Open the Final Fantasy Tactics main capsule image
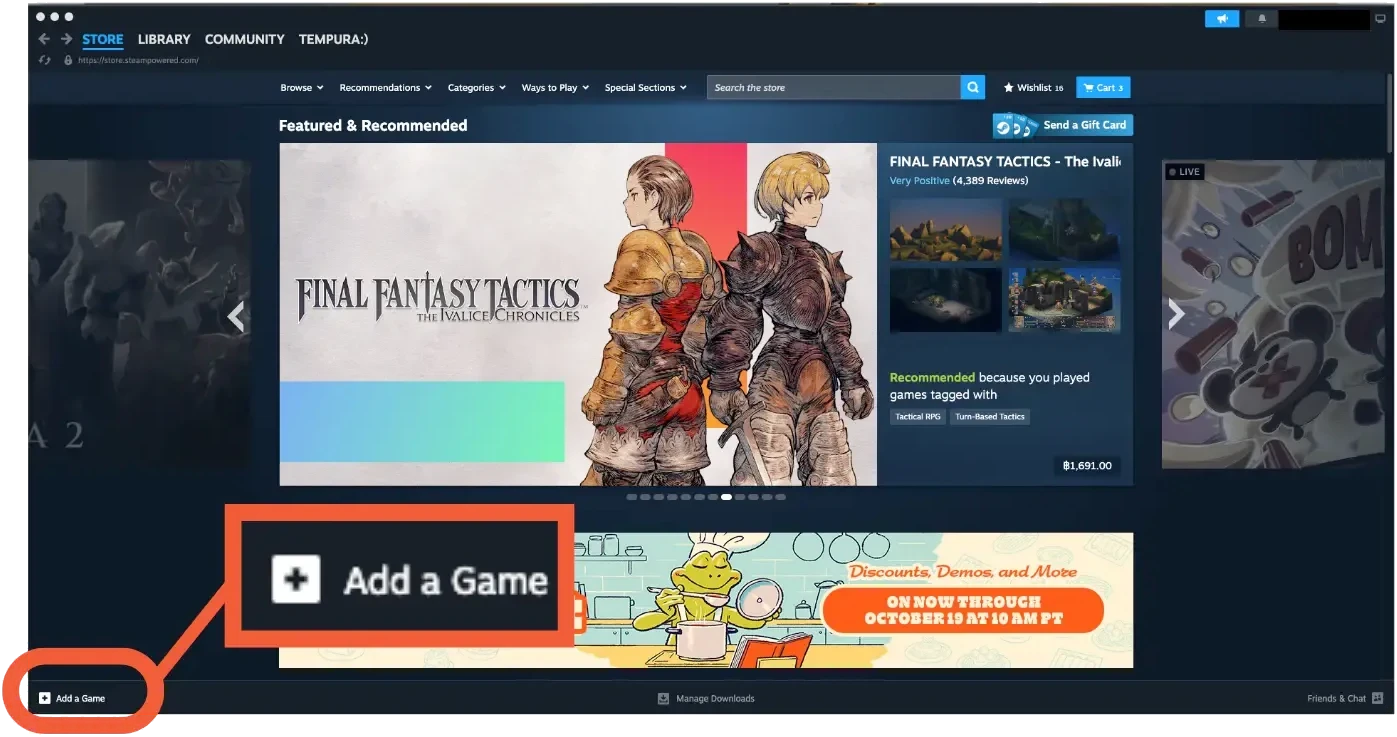 click(x=578, y=314)
